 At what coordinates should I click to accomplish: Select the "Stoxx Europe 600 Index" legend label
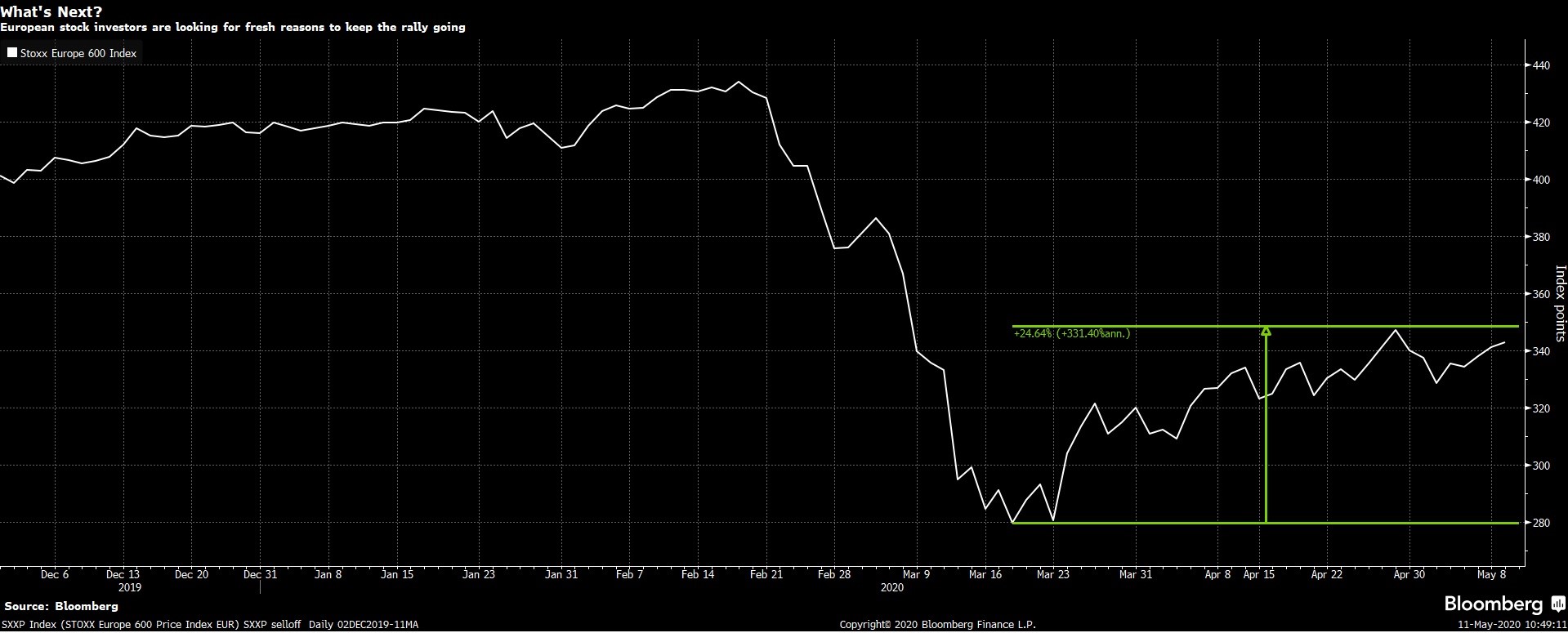click(x=78, y=53)
